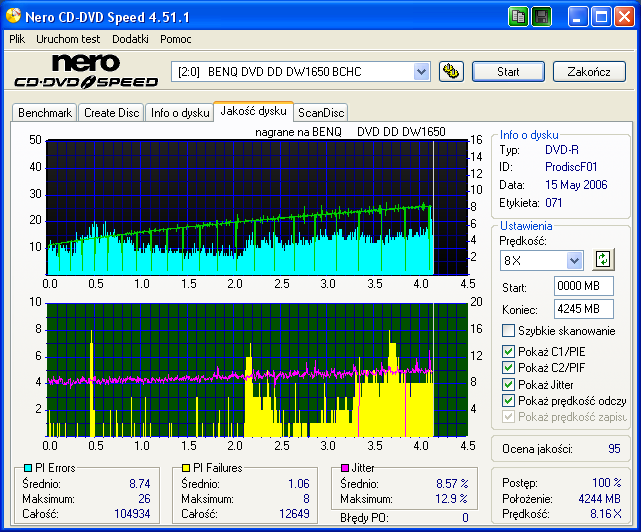
Task: Switch to the Benchmark tab
Action: 45,113
